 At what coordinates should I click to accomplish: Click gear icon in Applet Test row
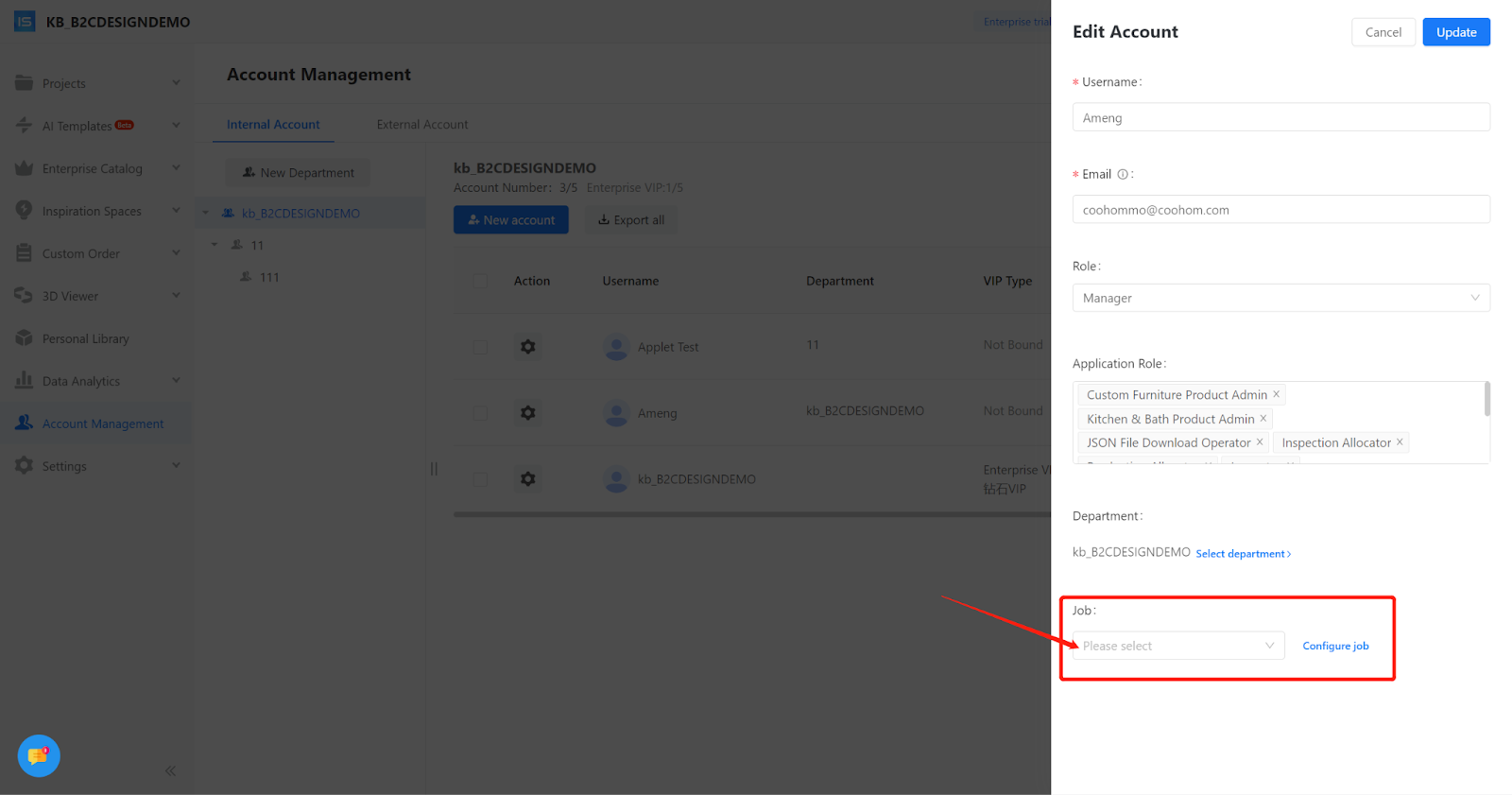click(x=528, y=347)
